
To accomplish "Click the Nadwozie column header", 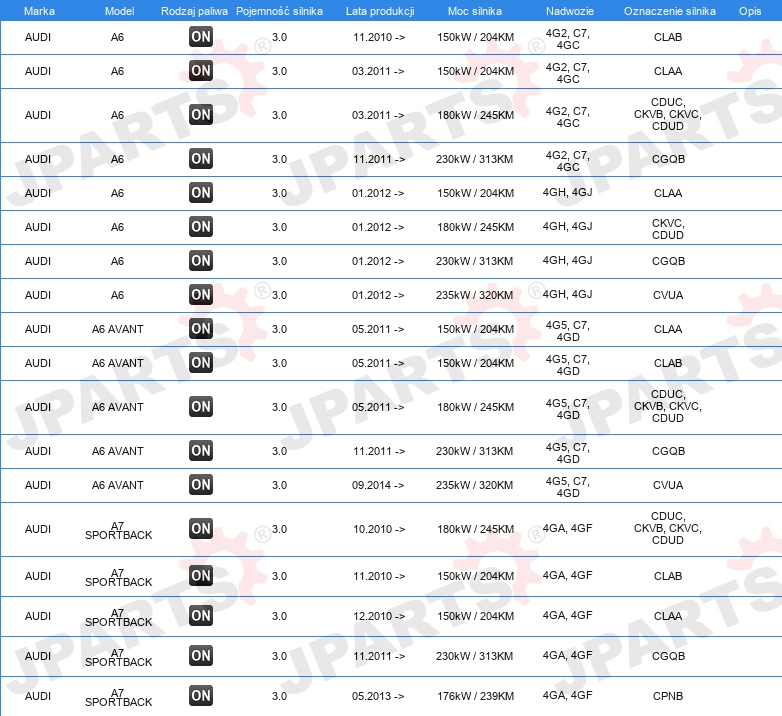I will (x=570, y=11).
